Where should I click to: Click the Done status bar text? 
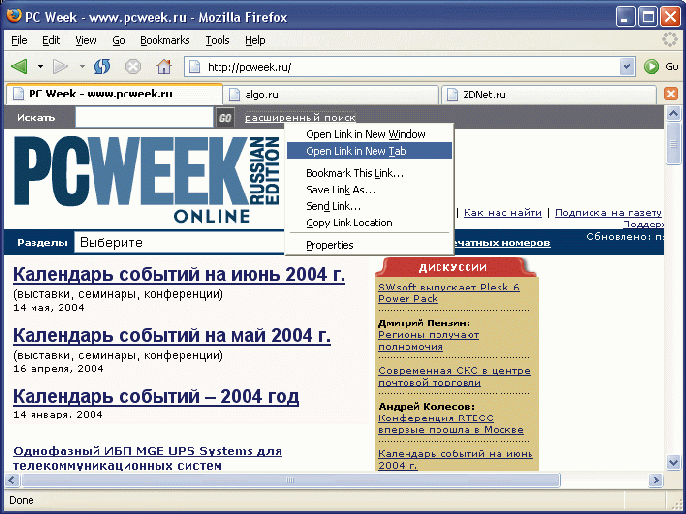click(x=21, y=500)
